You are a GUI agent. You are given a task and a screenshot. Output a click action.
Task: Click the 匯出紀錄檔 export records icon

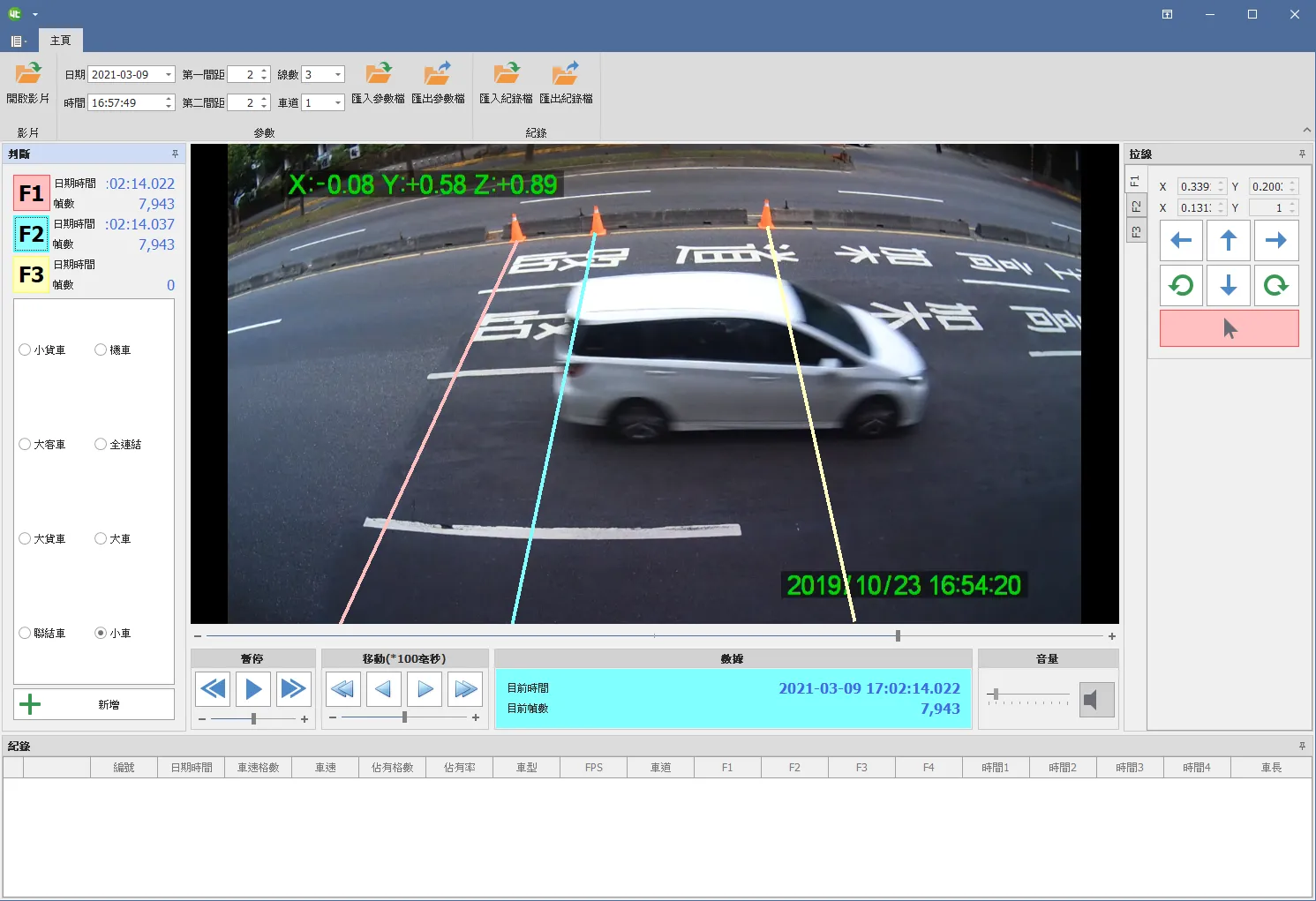tap(566, 73)
